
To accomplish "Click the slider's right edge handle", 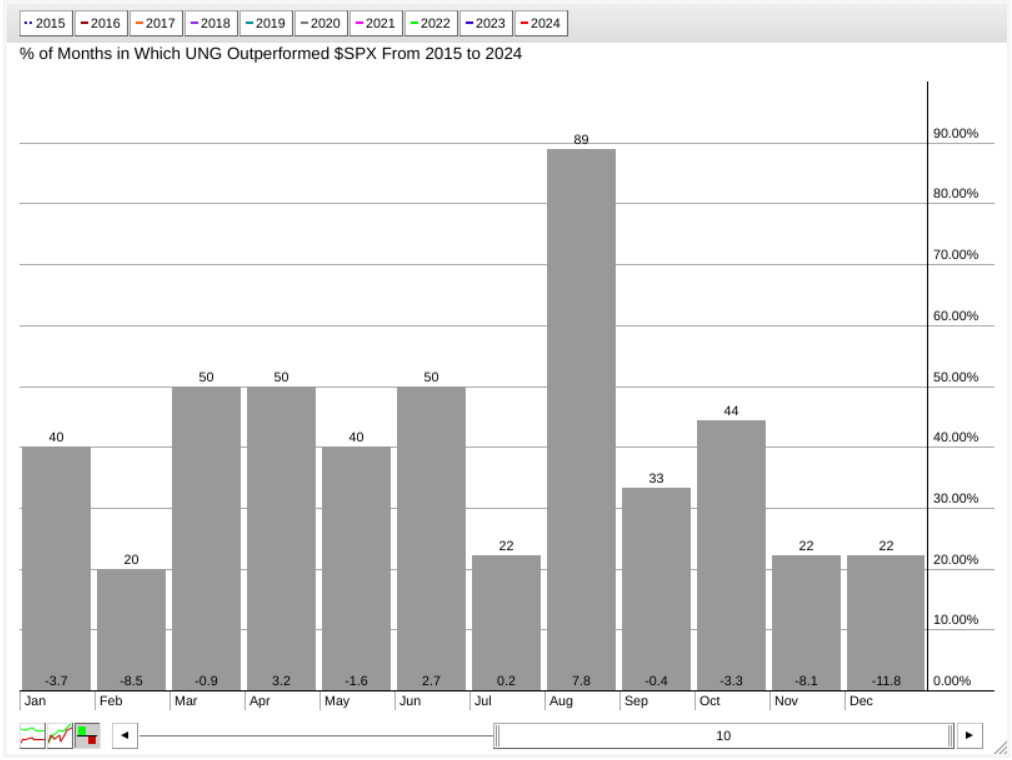I will [x=951, y=736].
